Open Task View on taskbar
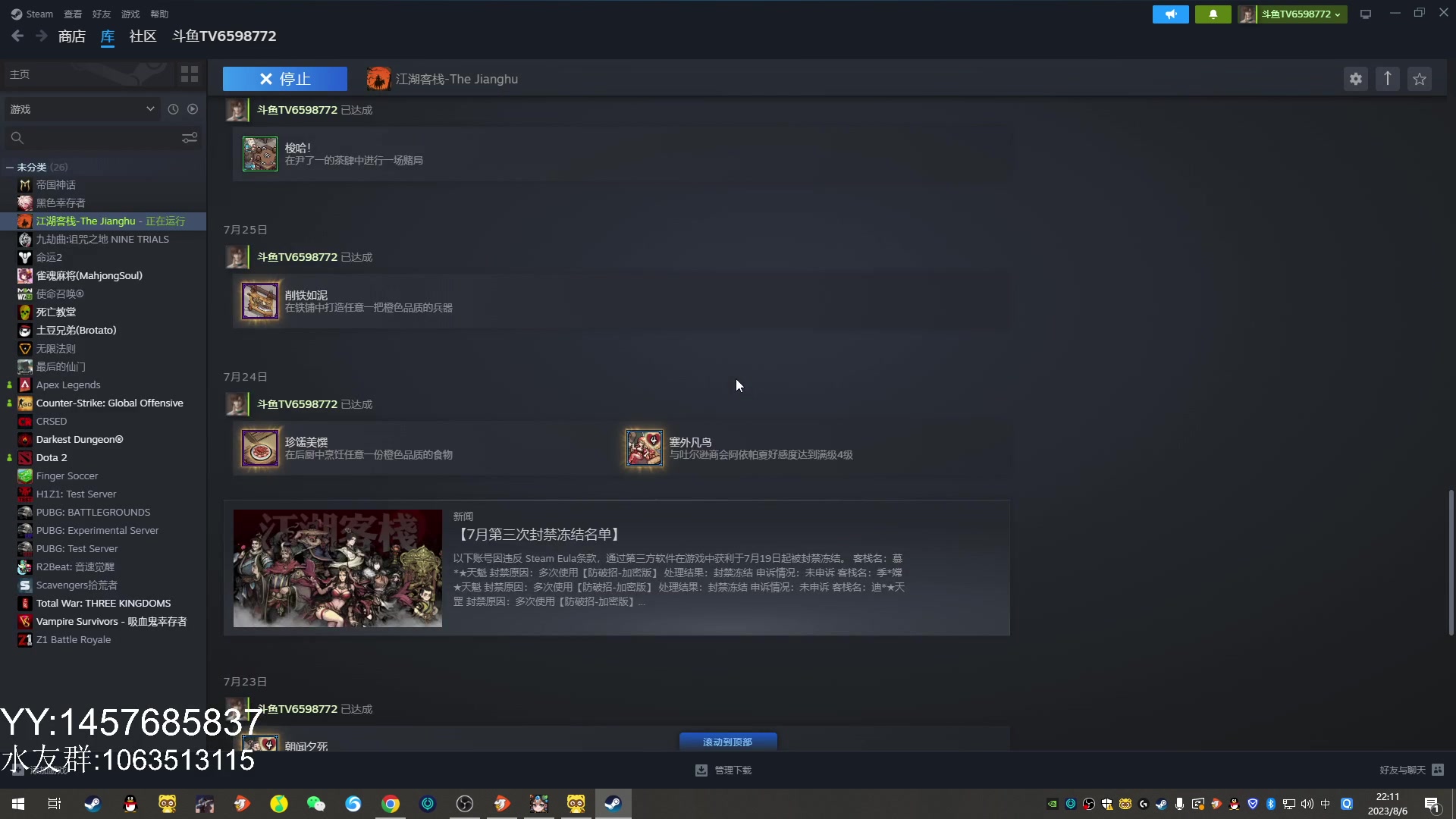 (55, 804)
